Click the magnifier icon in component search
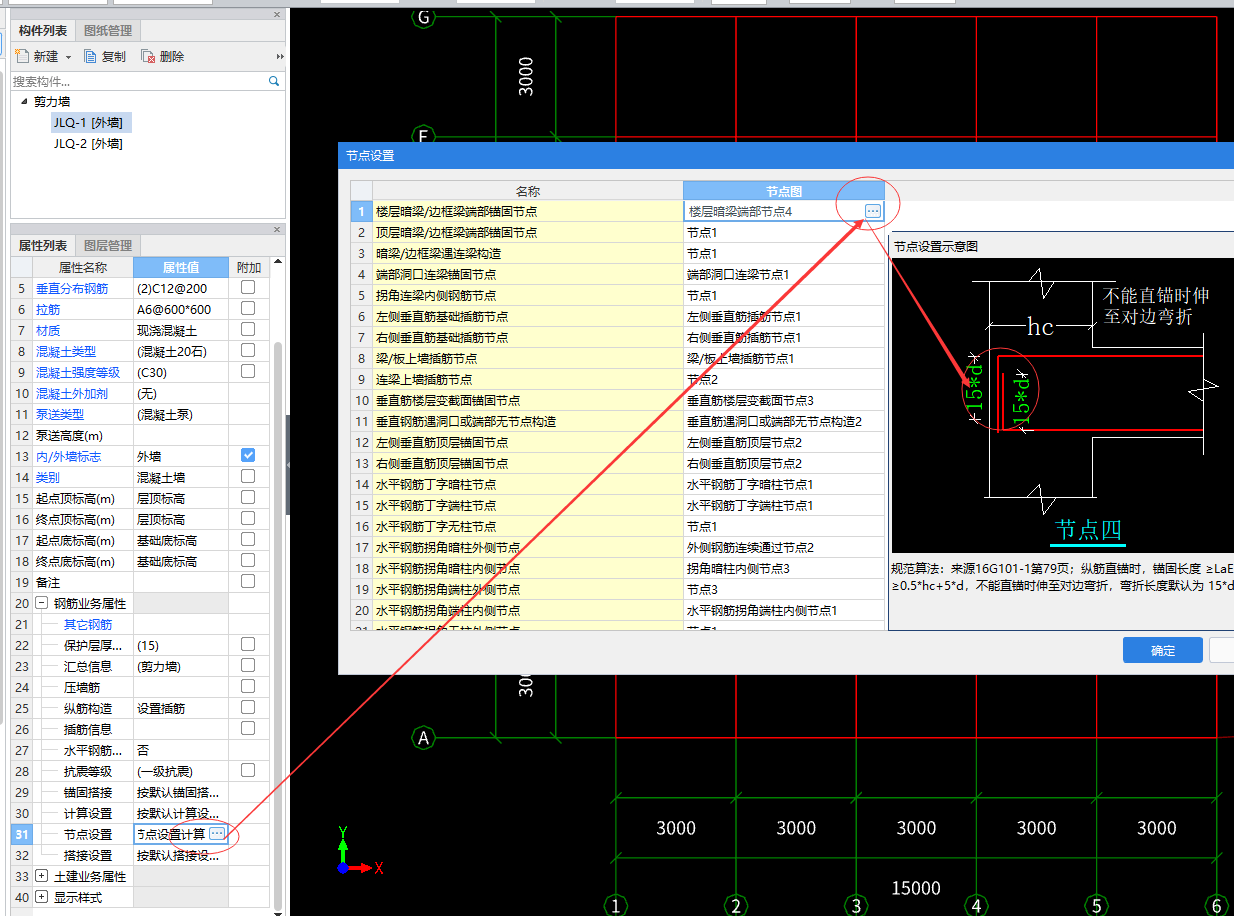Screen dimensions: 1234x916 (274, 81)
